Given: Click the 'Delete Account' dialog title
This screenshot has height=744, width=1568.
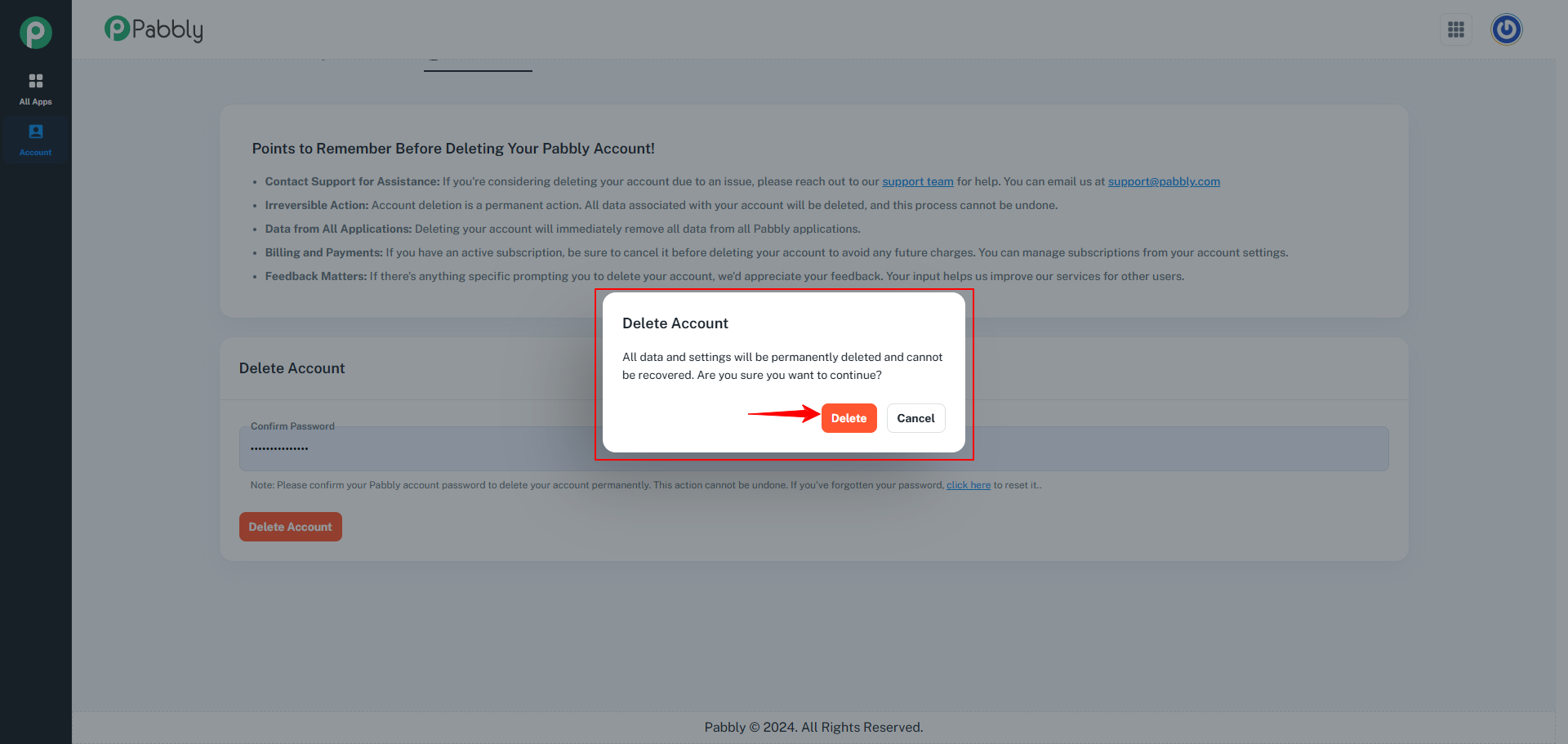Looking at the screenshot, I should pyautogui.click(x=675, y=323).
